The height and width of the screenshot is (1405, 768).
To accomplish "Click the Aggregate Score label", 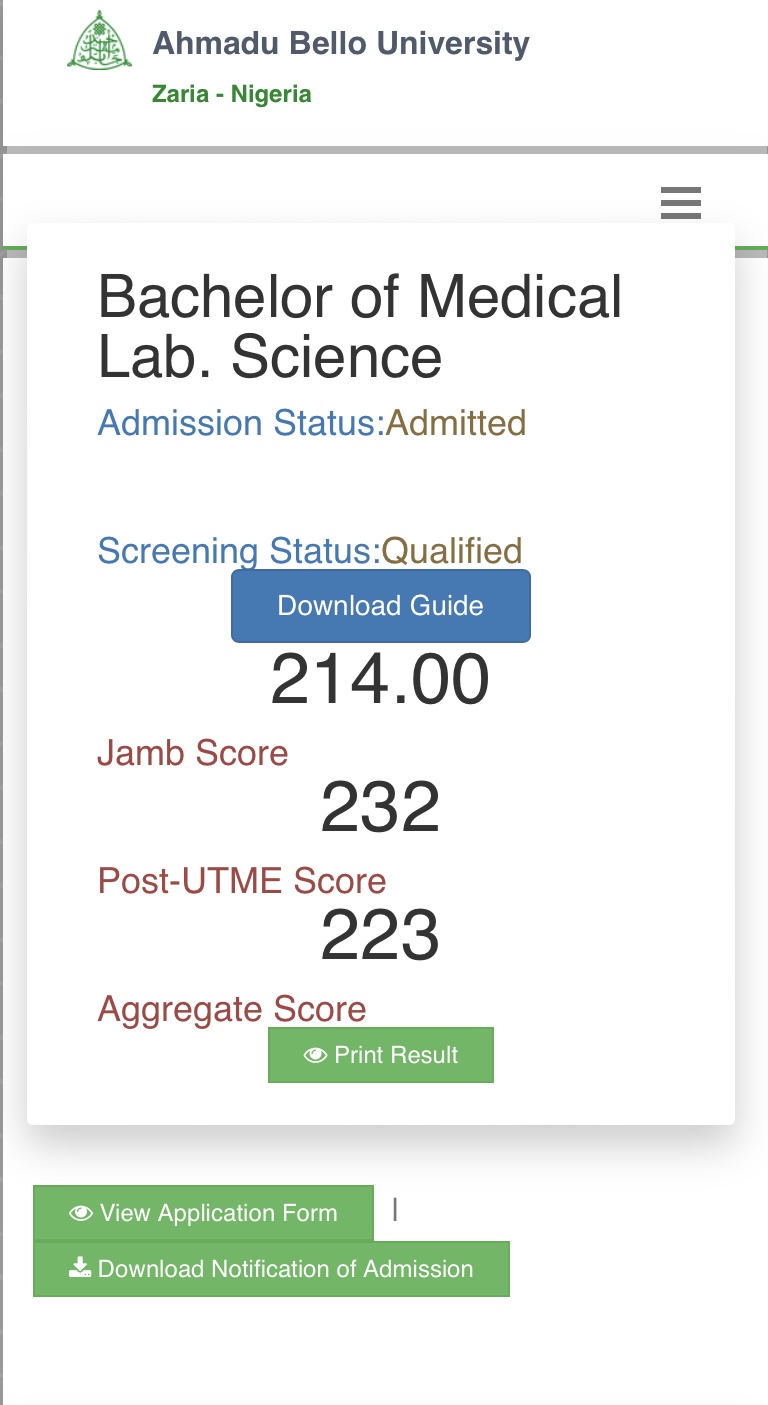I will pos(232,1009).
